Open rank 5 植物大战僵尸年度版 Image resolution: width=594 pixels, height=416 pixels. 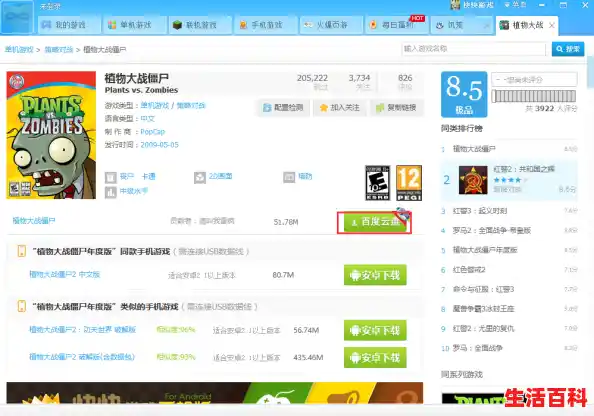tap(485, 250)
